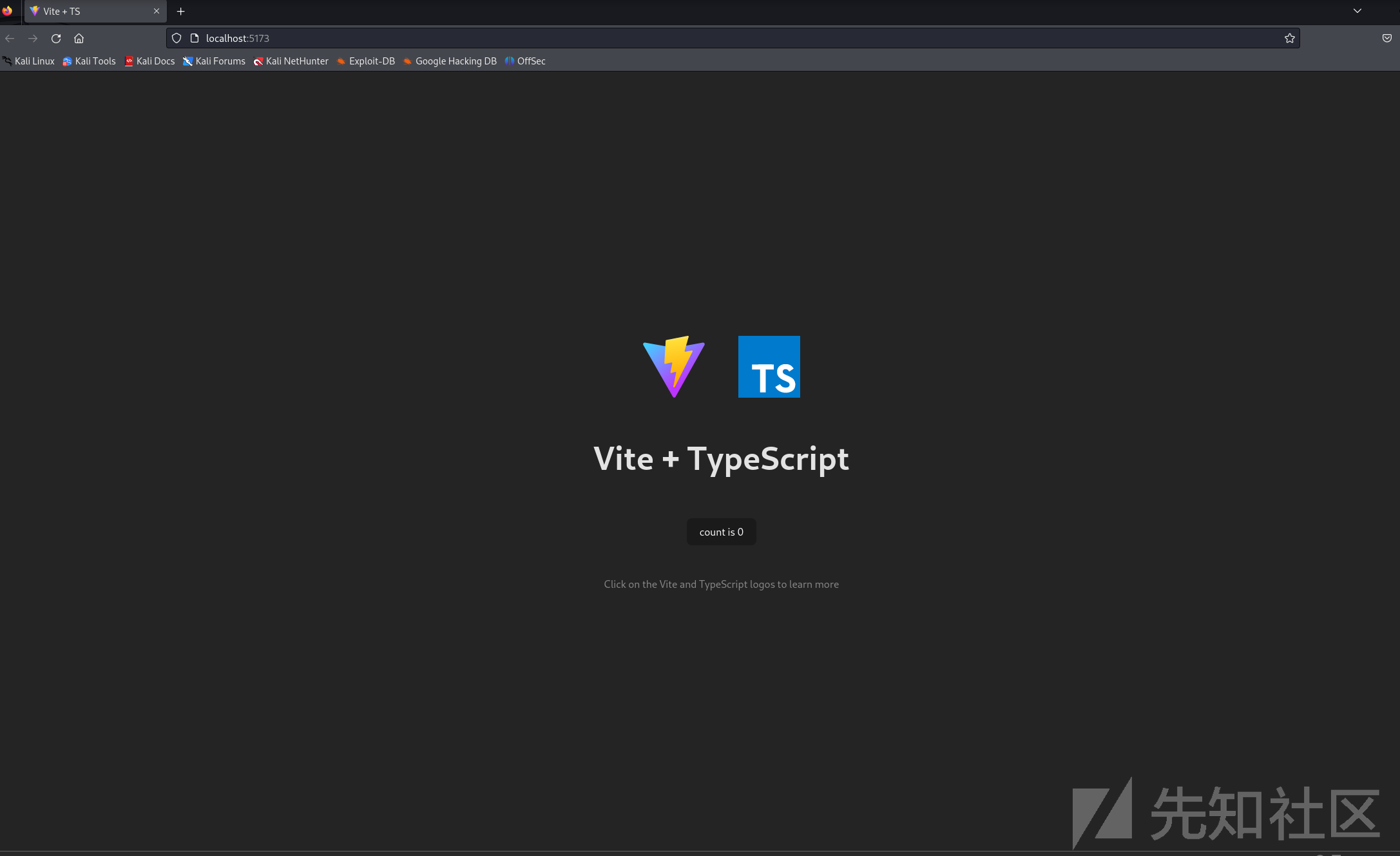Bookmark this page with the star icon
1400x856 pixels.
tap(1289, 39)
